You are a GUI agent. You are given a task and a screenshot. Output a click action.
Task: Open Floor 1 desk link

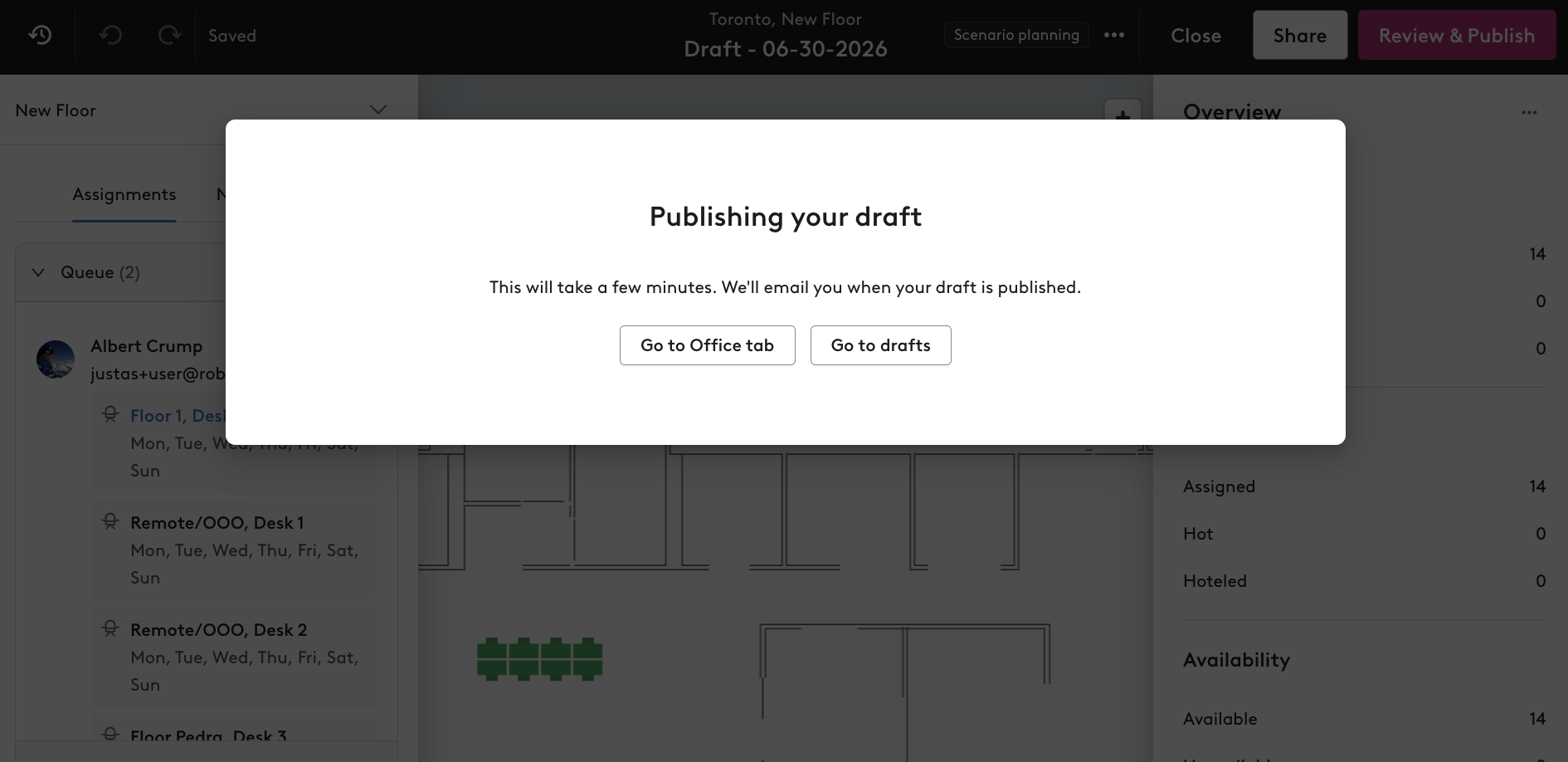[178, 416]
